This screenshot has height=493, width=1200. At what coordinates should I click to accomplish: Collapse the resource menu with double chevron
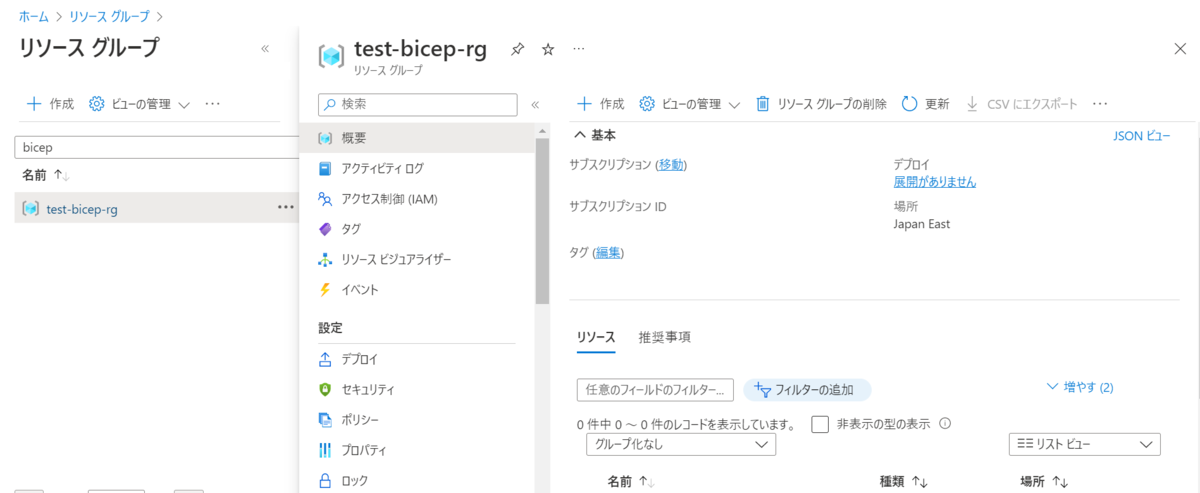click(x=535, y=104)
